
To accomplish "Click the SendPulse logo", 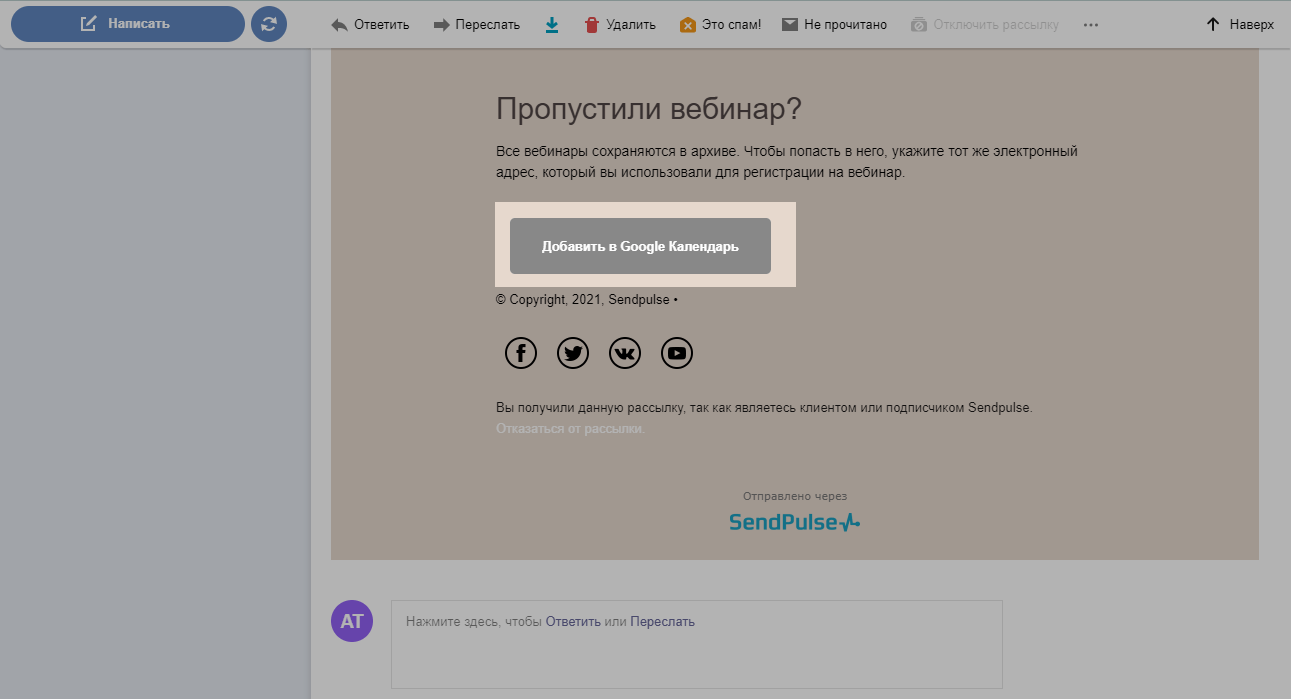I will [794, 522].
